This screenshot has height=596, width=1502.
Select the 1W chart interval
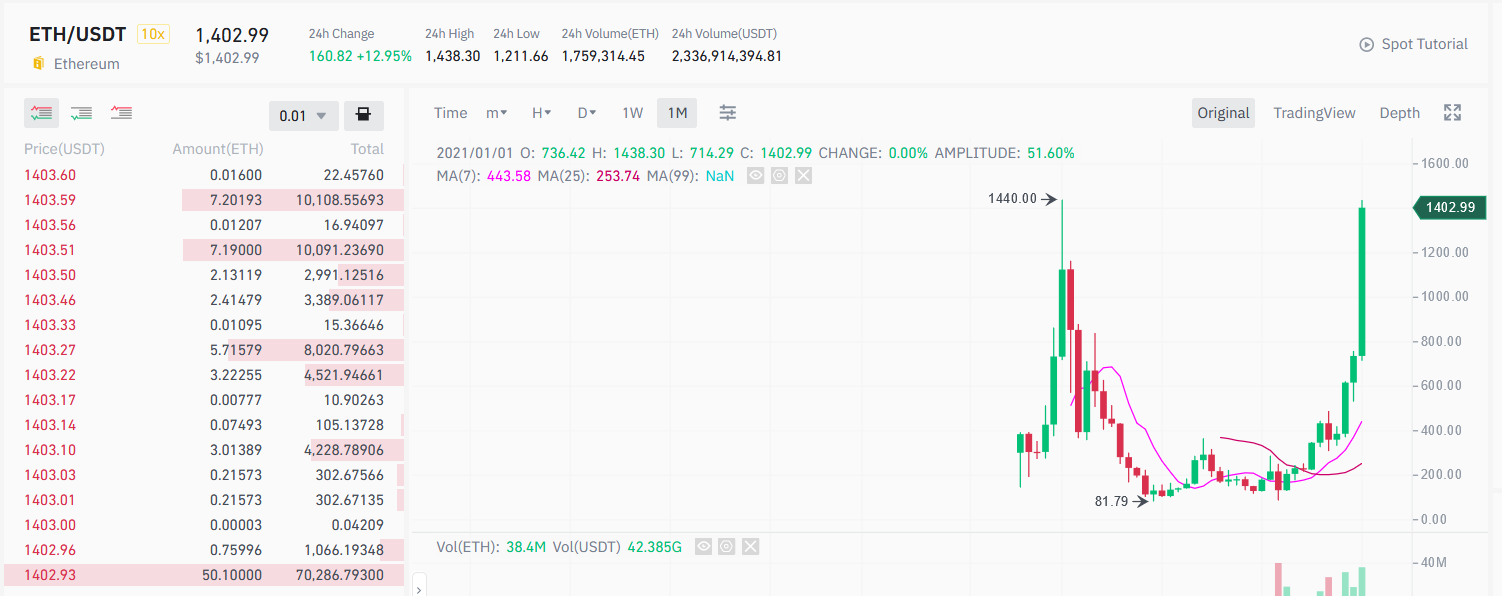[632, 113]
